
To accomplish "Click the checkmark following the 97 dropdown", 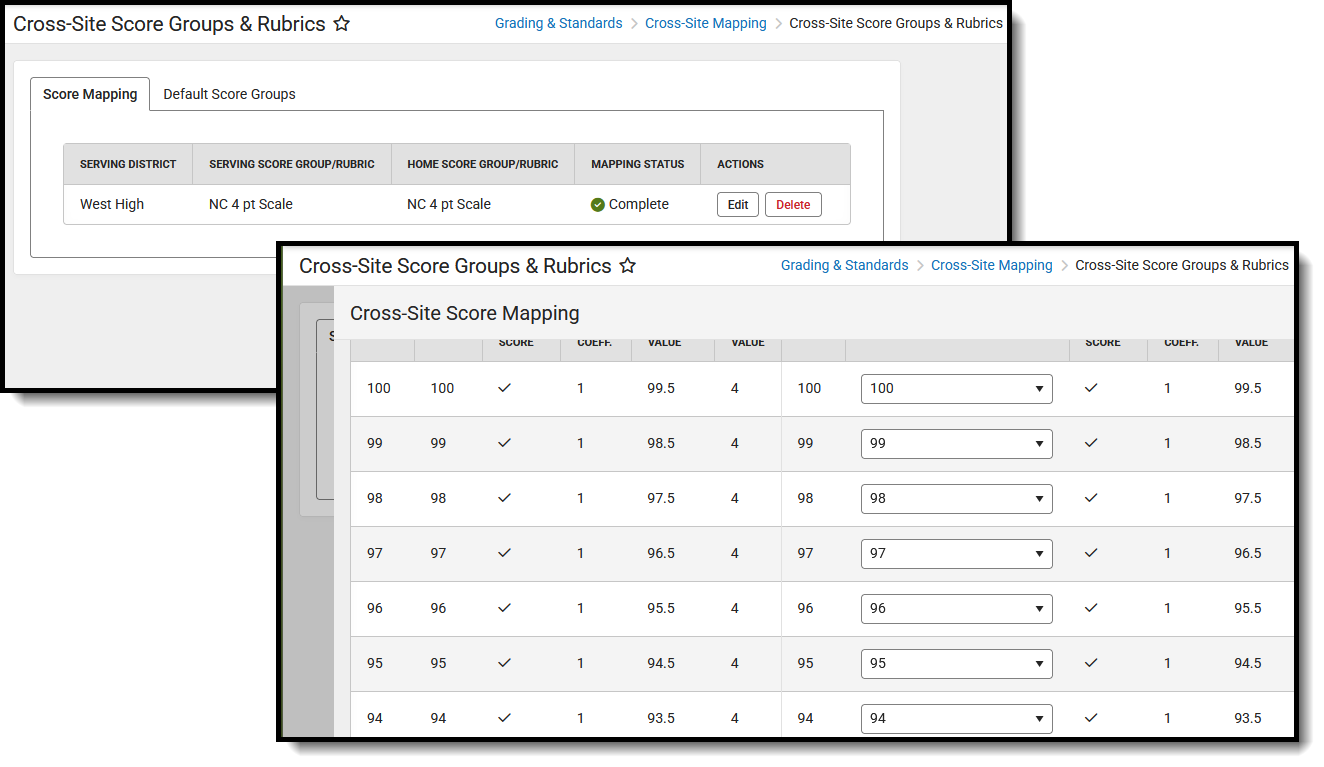I will click(1091, 553).
